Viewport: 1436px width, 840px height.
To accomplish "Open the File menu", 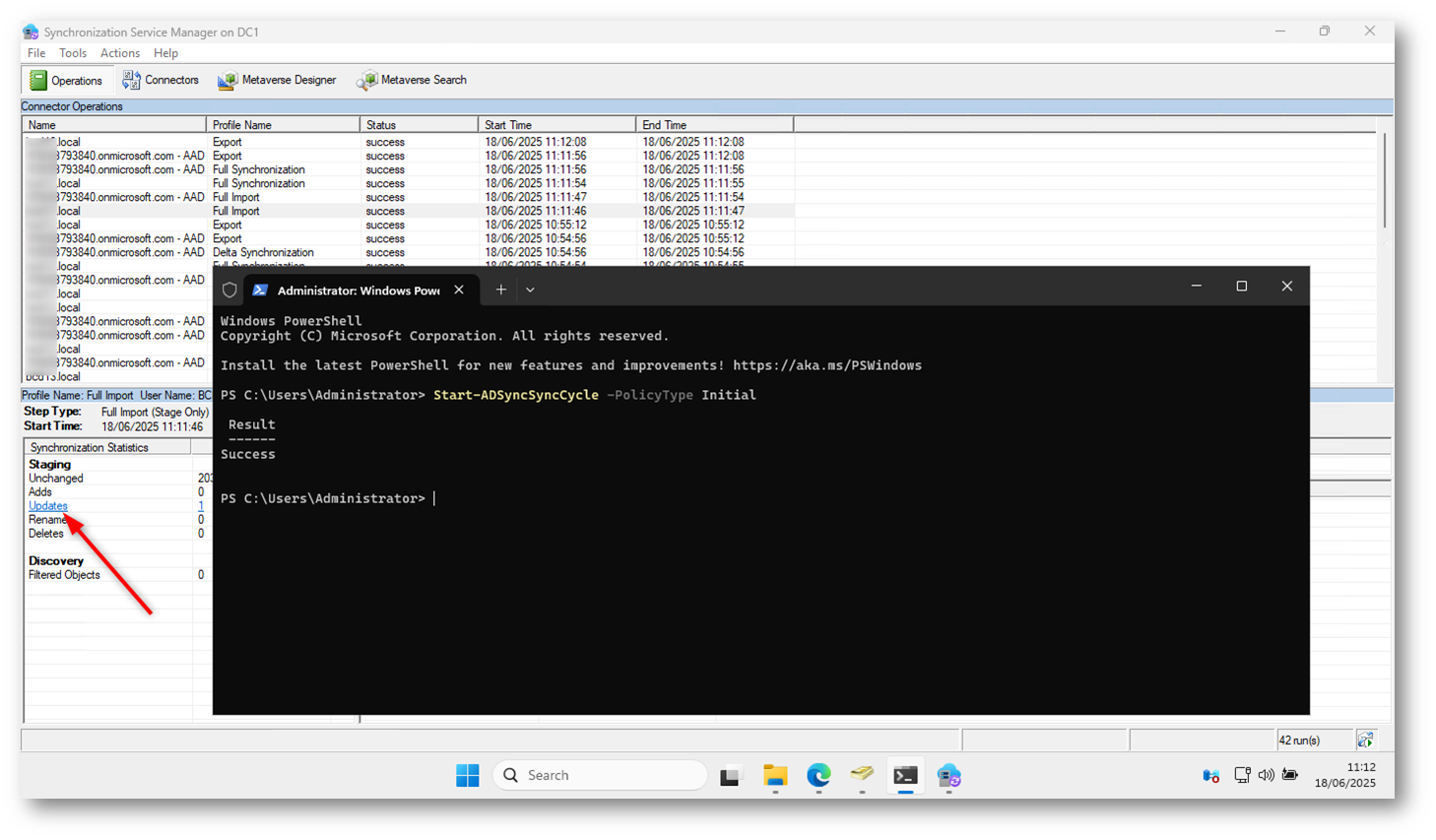I will coord(36,53).
